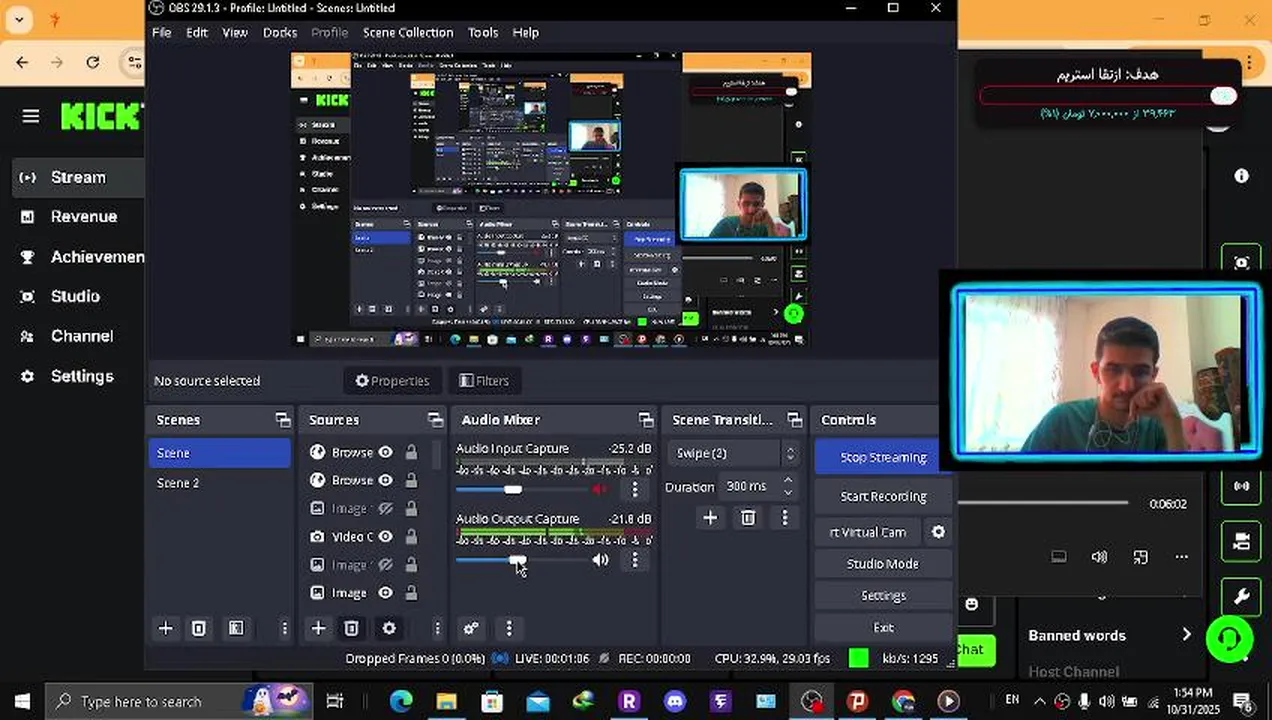The image size is (1272, 720).
Task: Open emoji picker in Kick chat
Action: [971, 604]
